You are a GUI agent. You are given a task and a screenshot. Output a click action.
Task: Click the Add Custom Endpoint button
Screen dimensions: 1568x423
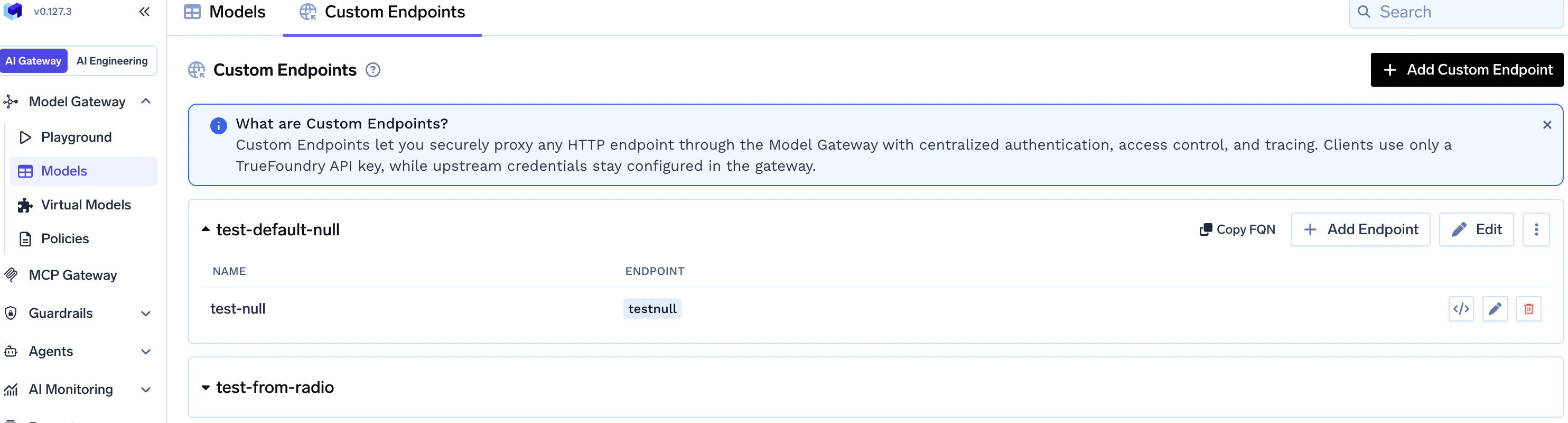pos(1467,69)
